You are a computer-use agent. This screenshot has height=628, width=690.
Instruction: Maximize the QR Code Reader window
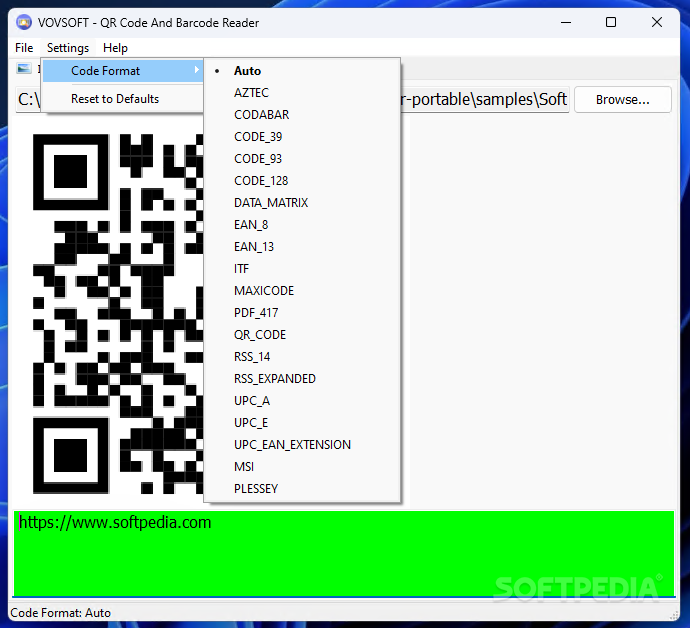coord(611,22)
